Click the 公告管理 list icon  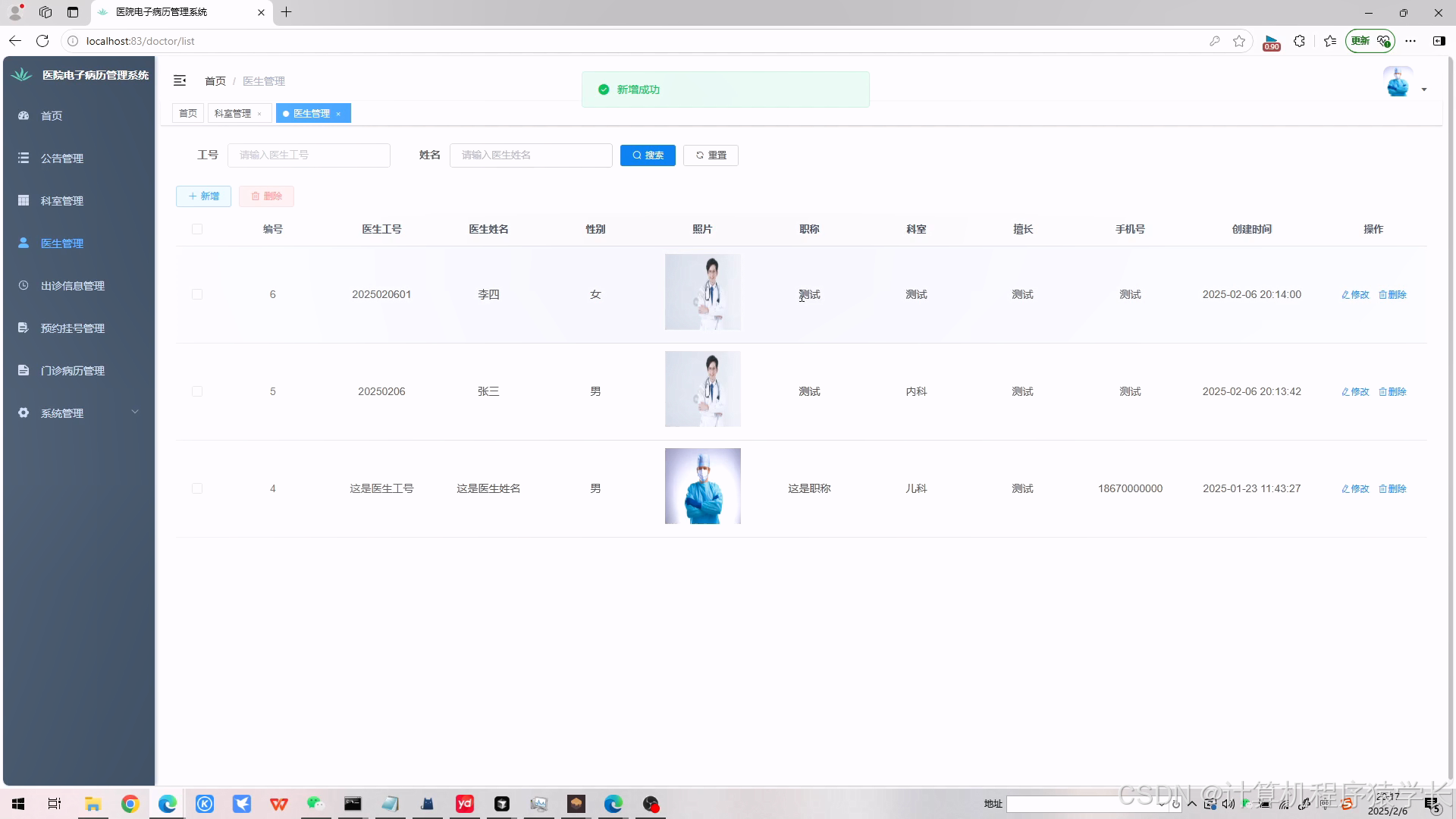pyautogui.click(x=24, y=158)
